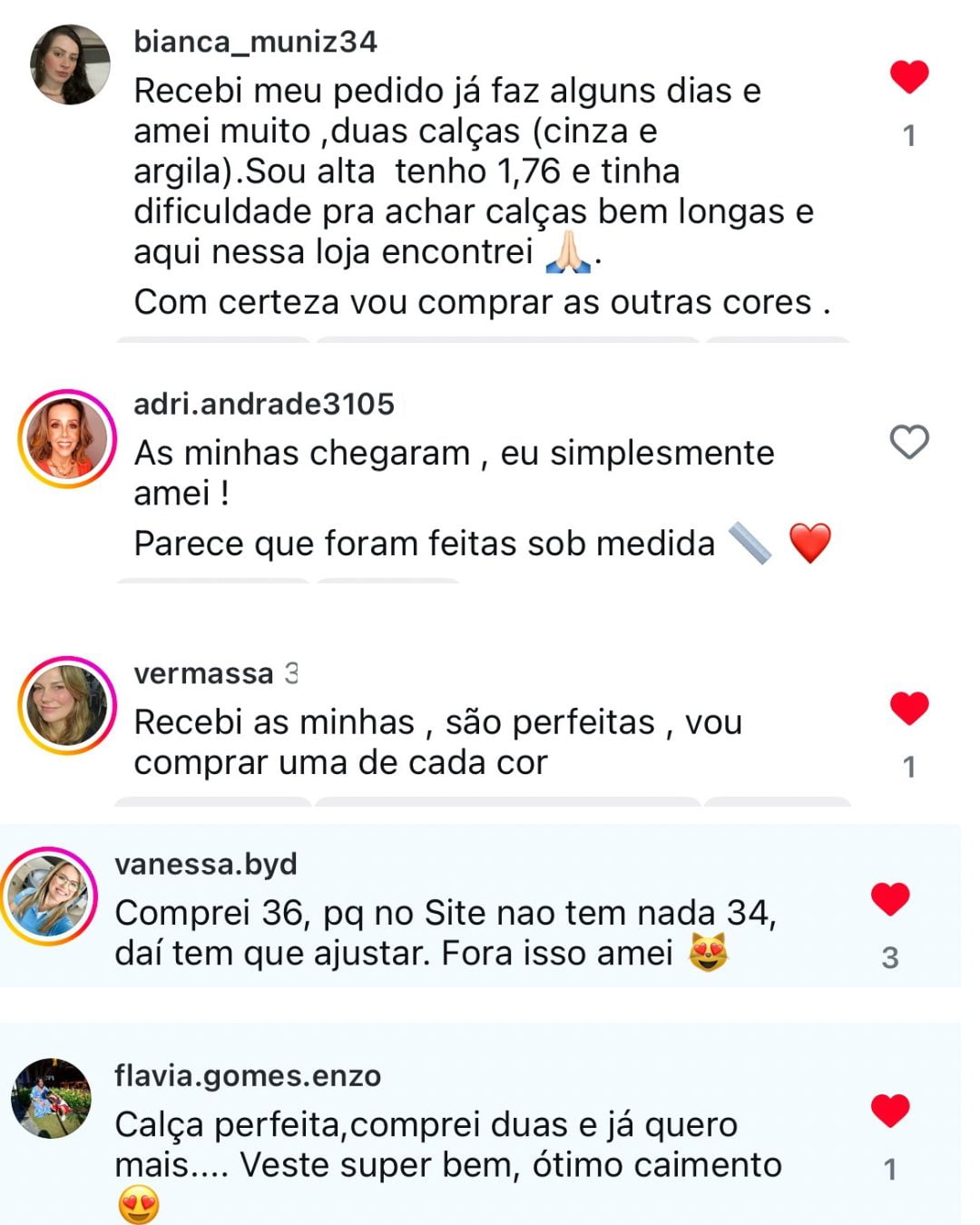Tap flavia.gomes.enzo username
The width and height of the screenshot is (980, 1225).
click(247, 1075)
